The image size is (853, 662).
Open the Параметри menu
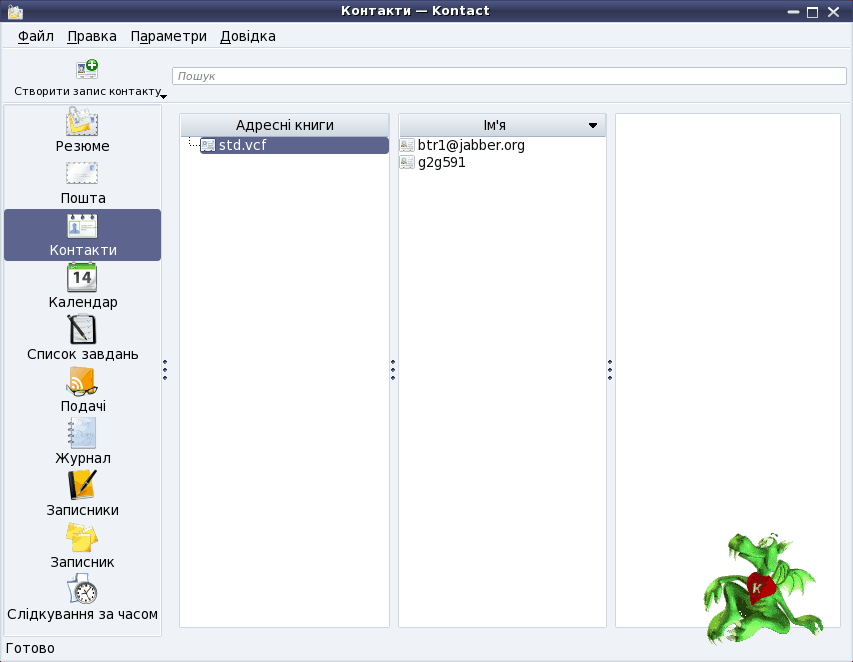coord(168,36)
